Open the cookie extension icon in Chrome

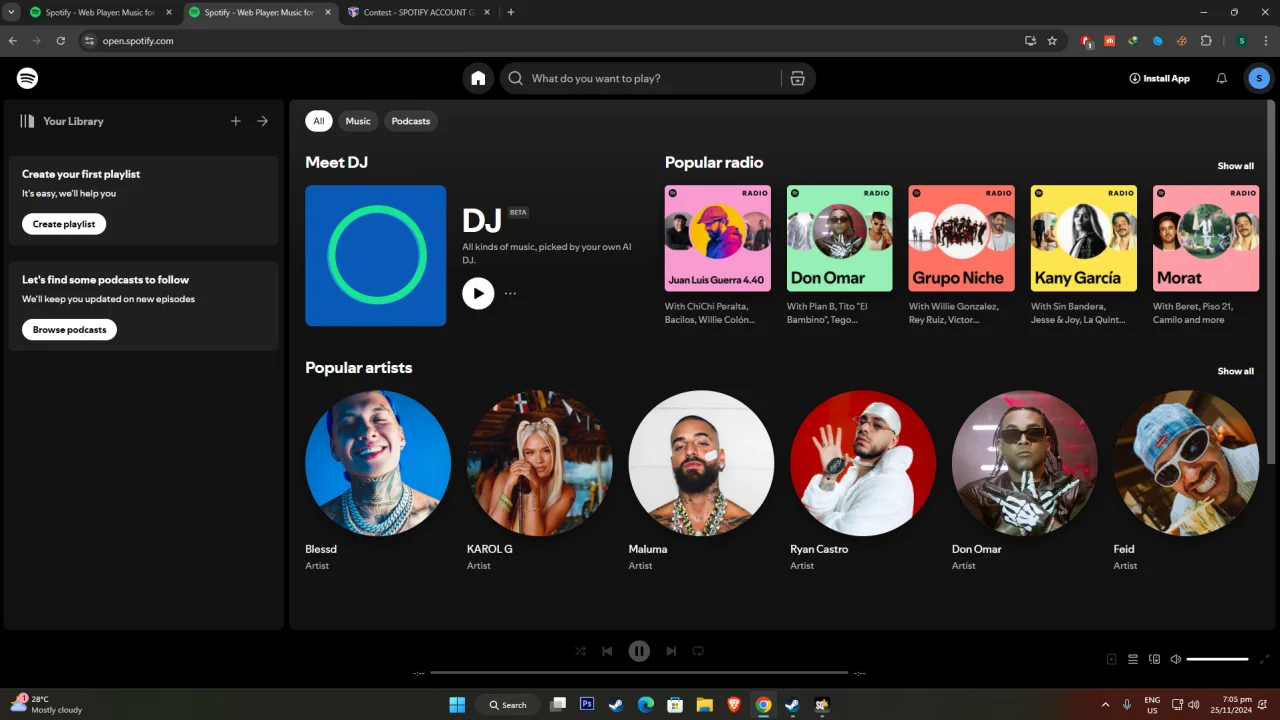click(x=1182, y=41)
